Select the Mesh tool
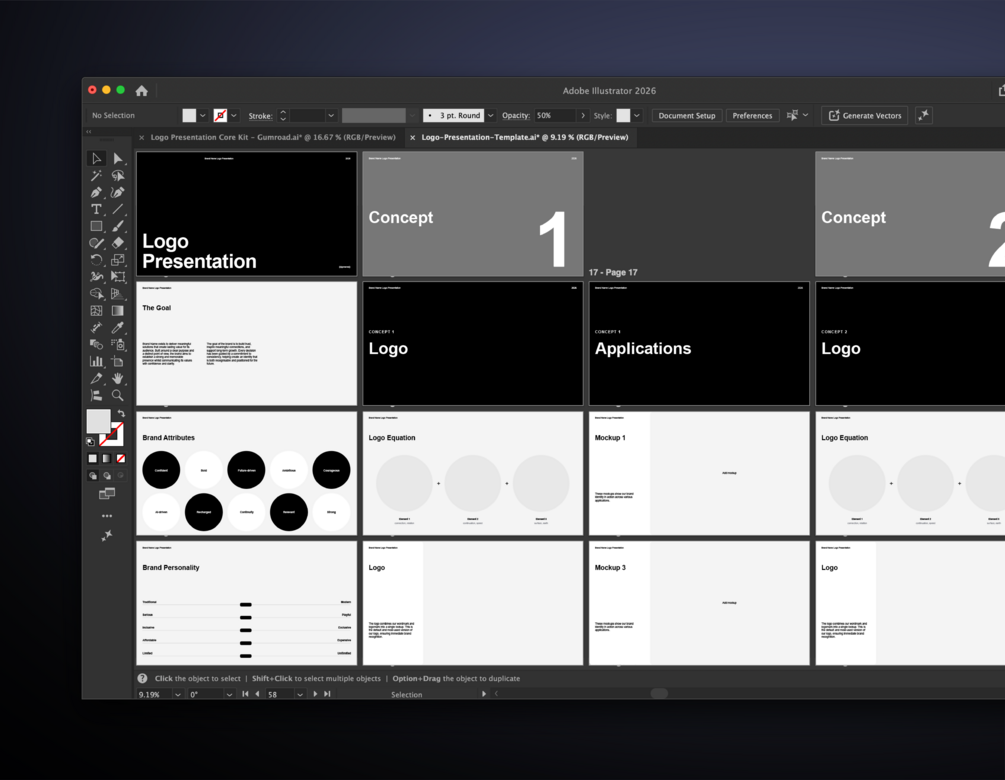The height and width of the screenshot is (780, 1005). [x=96, y=311]
